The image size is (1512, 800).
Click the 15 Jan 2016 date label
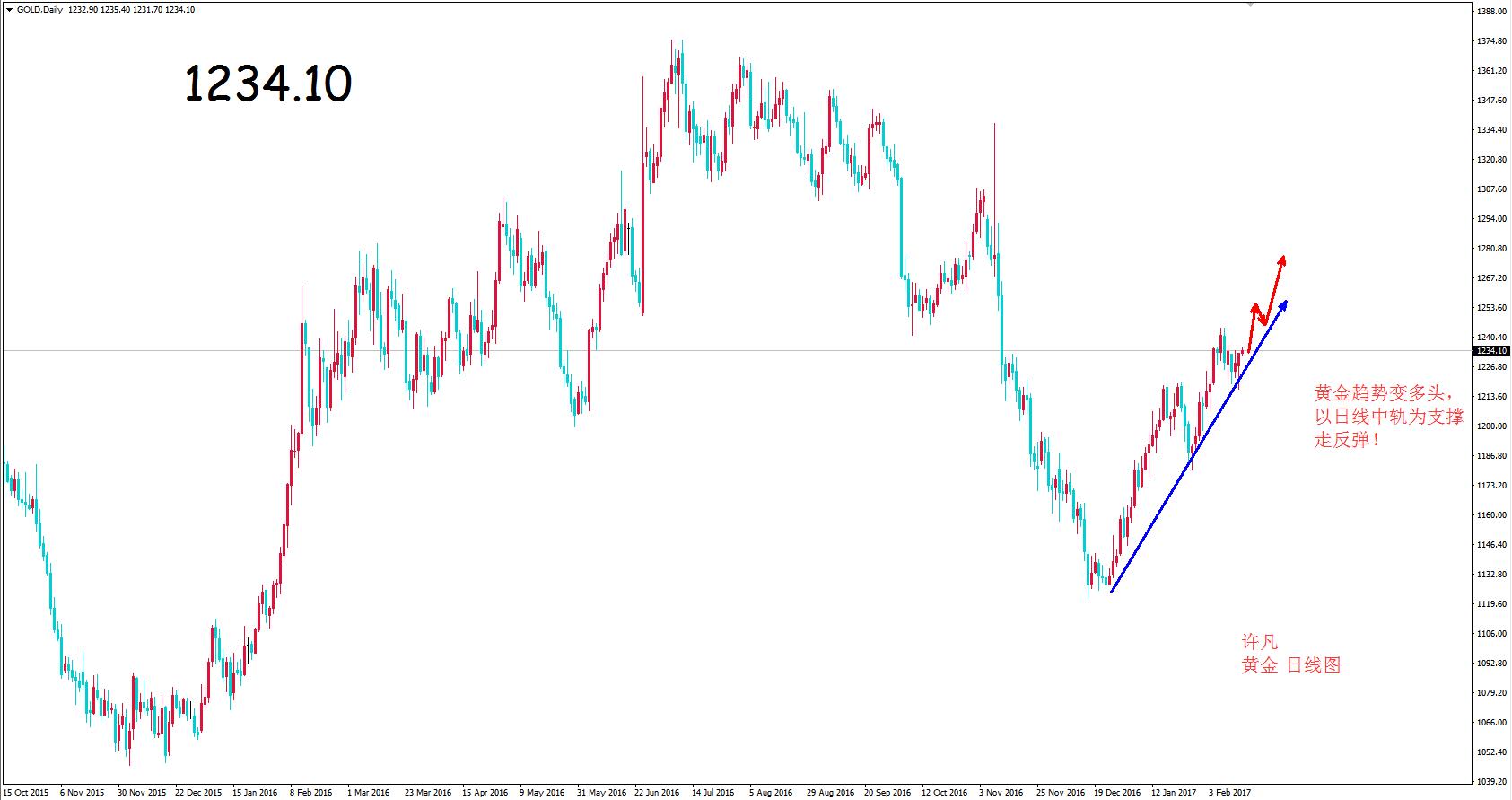point(256,793)
